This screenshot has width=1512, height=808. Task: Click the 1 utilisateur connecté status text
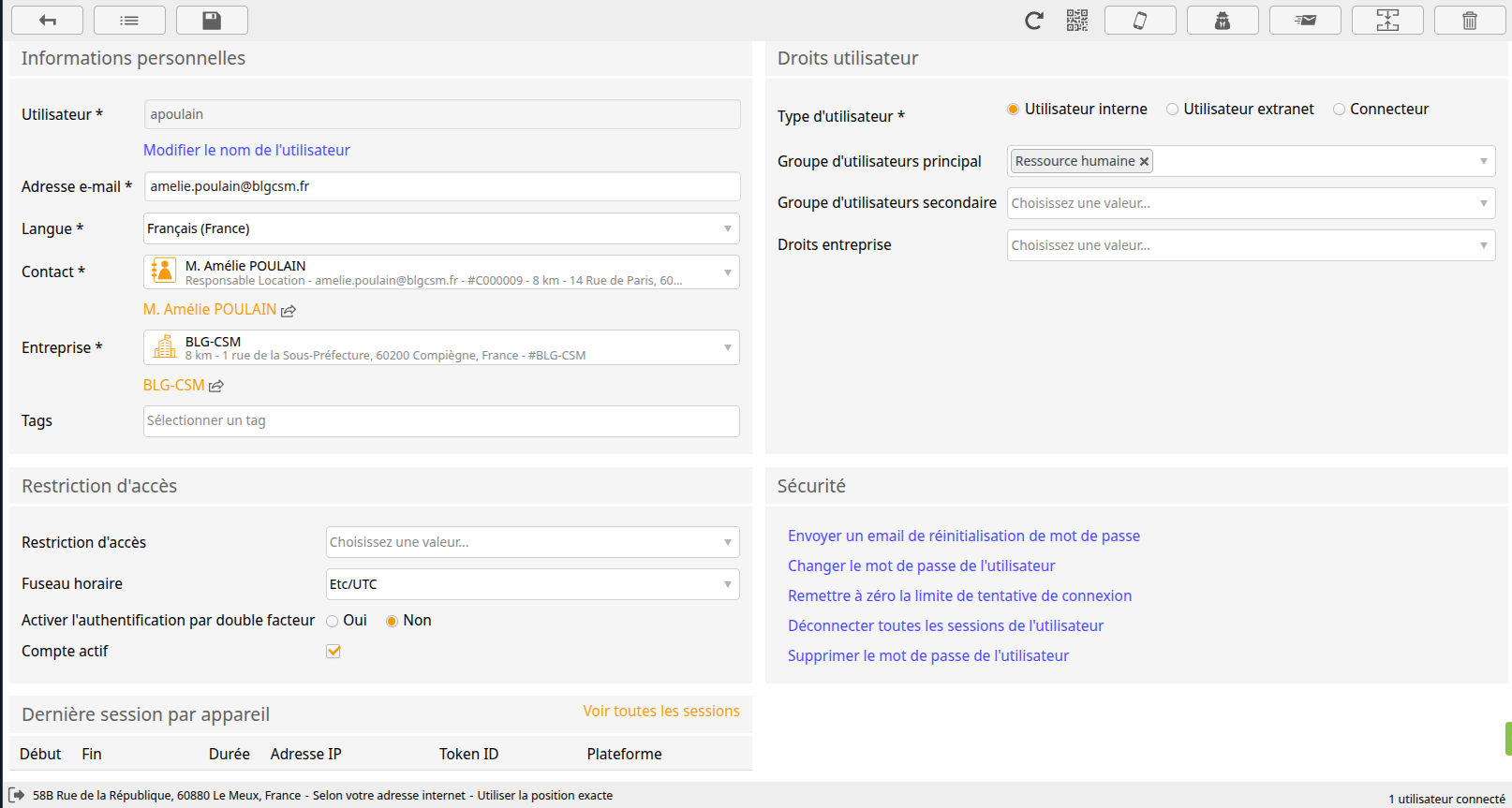[x=1446, y=799]
